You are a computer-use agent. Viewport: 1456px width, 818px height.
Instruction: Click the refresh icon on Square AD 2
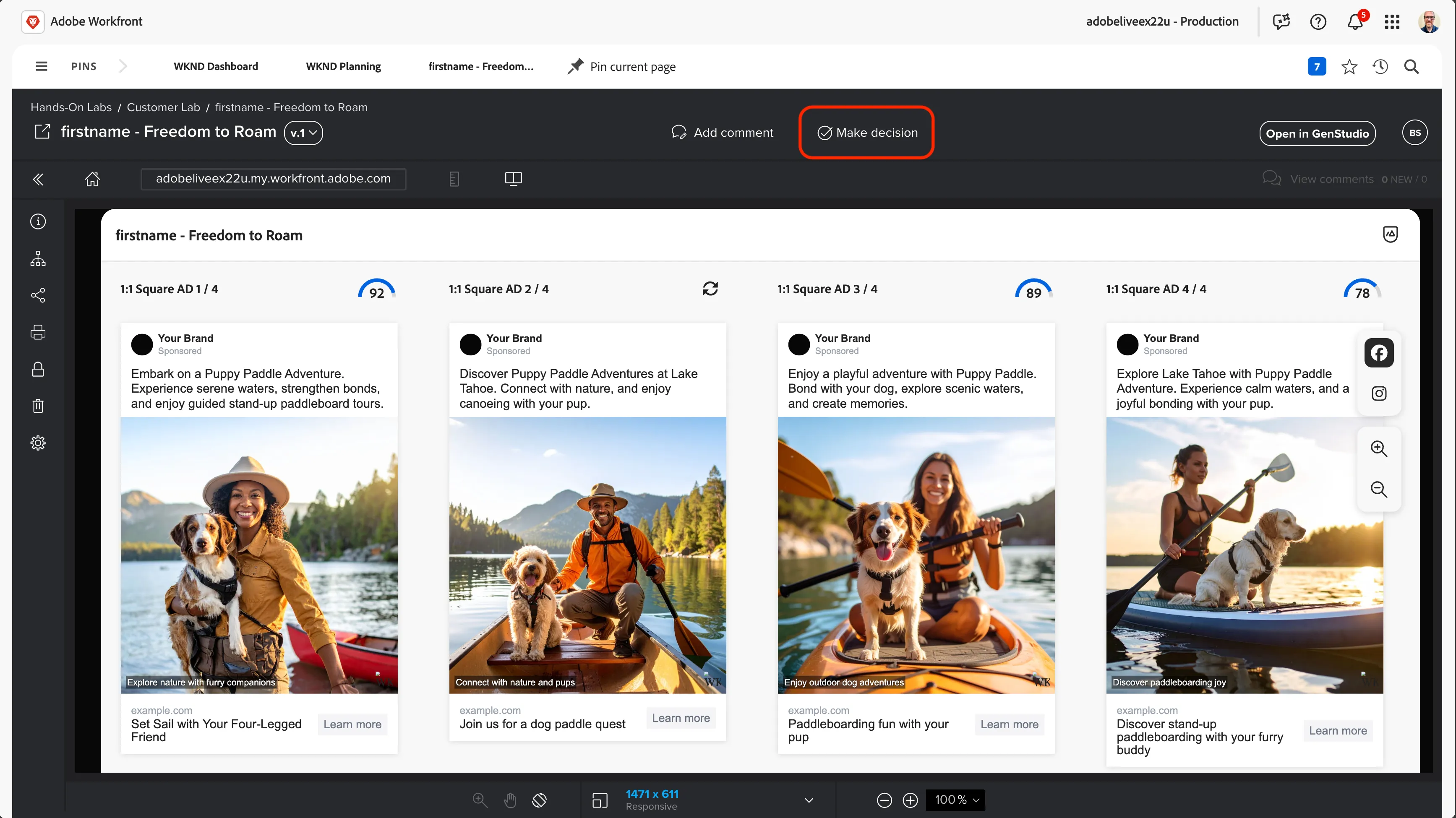(x=710, y=289)
